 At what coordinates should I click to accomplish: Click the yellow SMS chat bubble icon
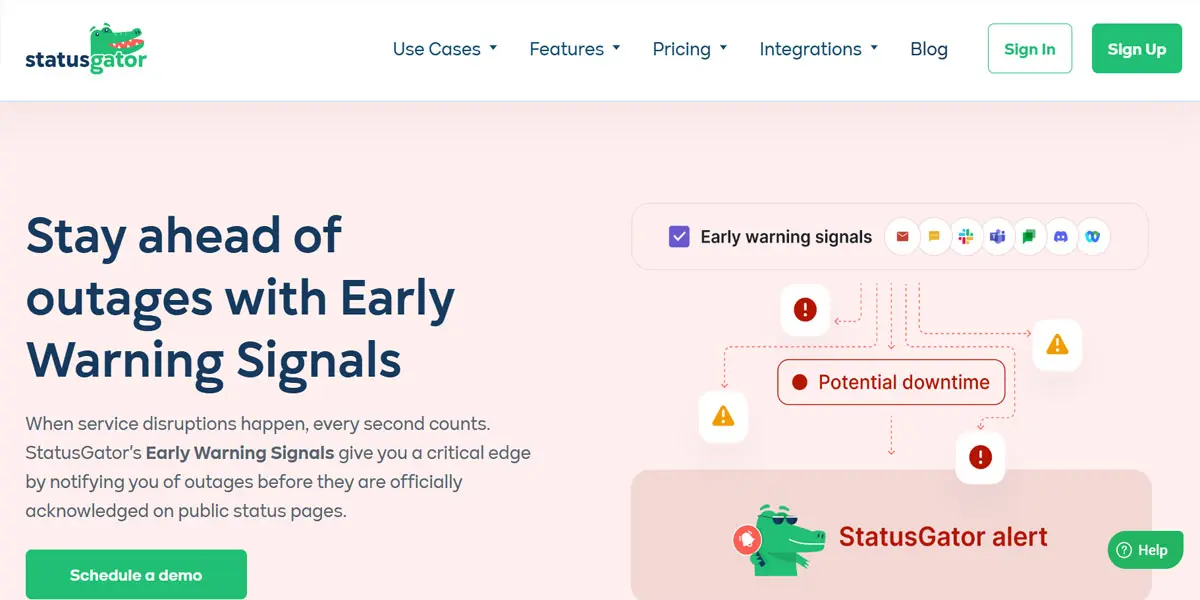934,237
